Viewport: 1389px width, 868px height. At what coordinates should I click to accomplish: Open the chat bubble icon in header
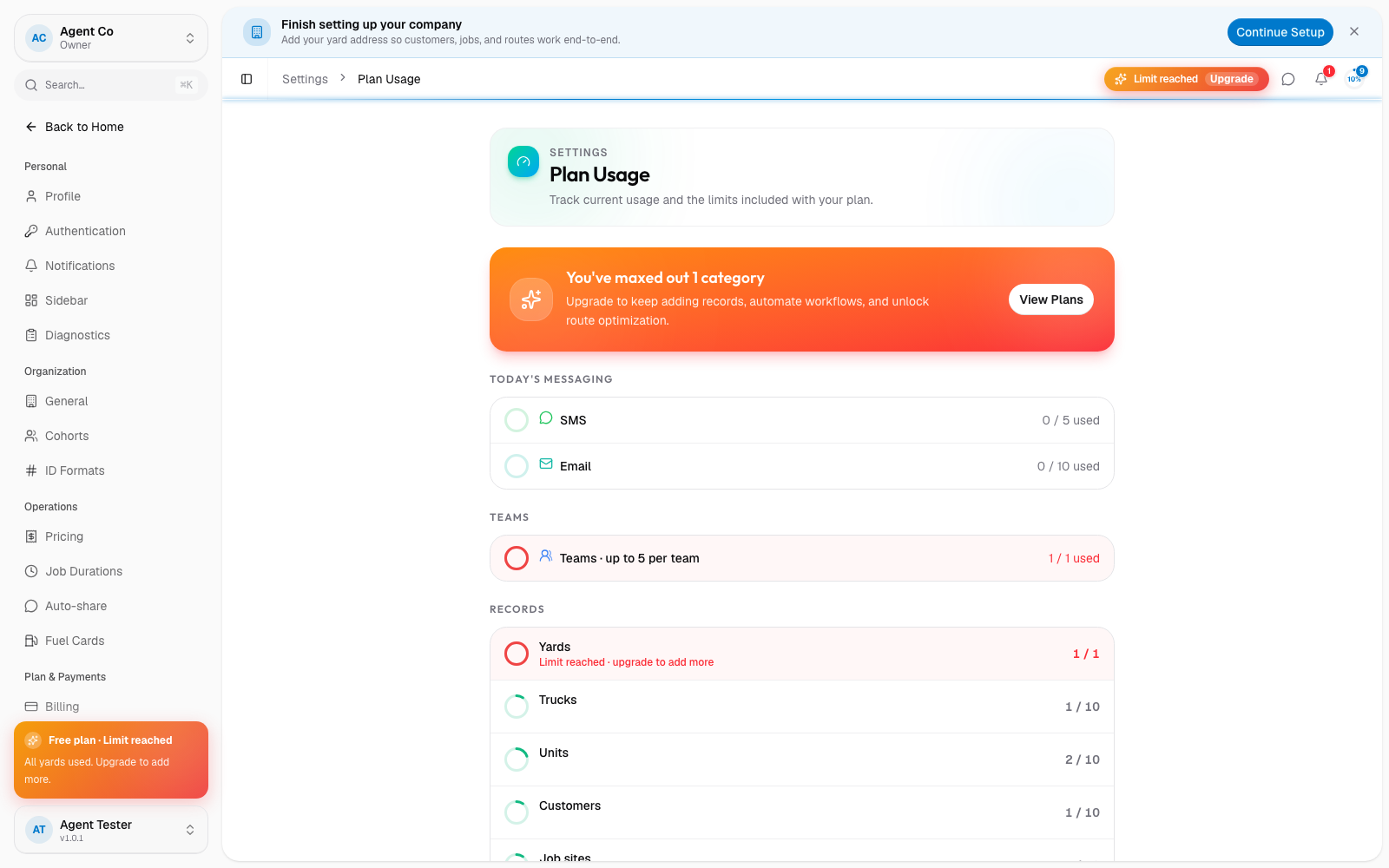pyautogui.click(x=1288, y=79)
